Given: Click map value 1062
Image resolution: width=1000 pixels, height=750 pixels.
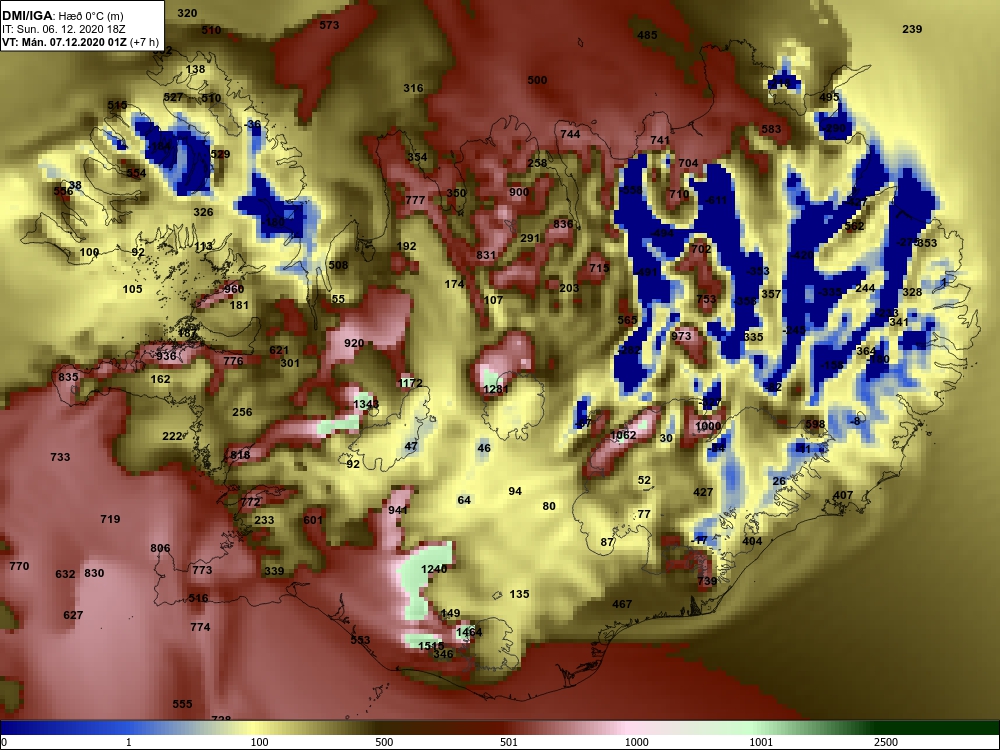Looking at the screenshot, I should (x=623, y=435).
